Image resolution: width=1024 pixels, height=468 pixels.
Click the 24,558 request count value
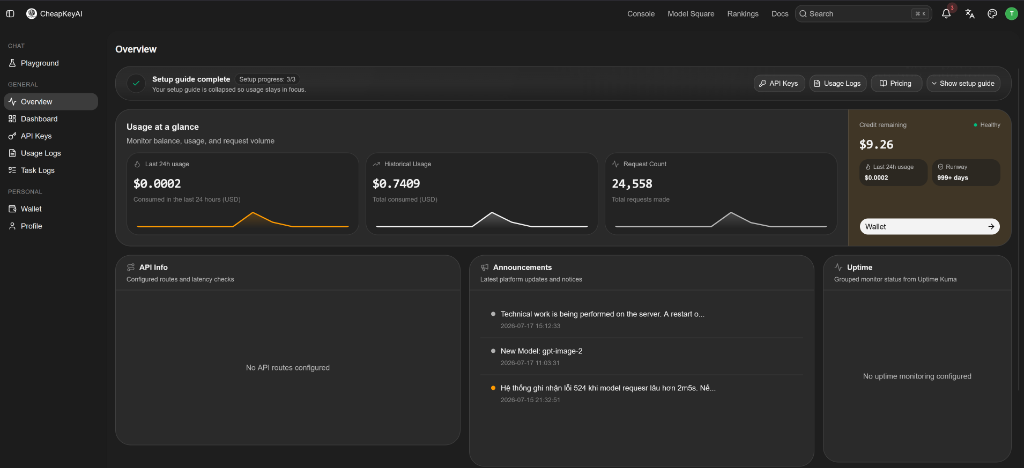(632, 184)
